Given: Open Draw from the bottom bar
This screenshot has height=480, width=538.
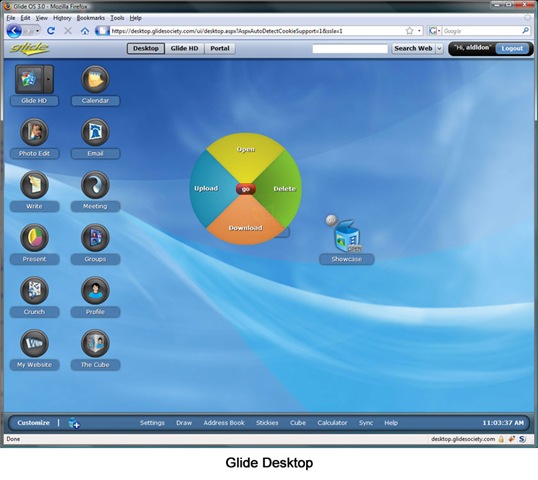Looking at the screenshot, I should 184,423.
